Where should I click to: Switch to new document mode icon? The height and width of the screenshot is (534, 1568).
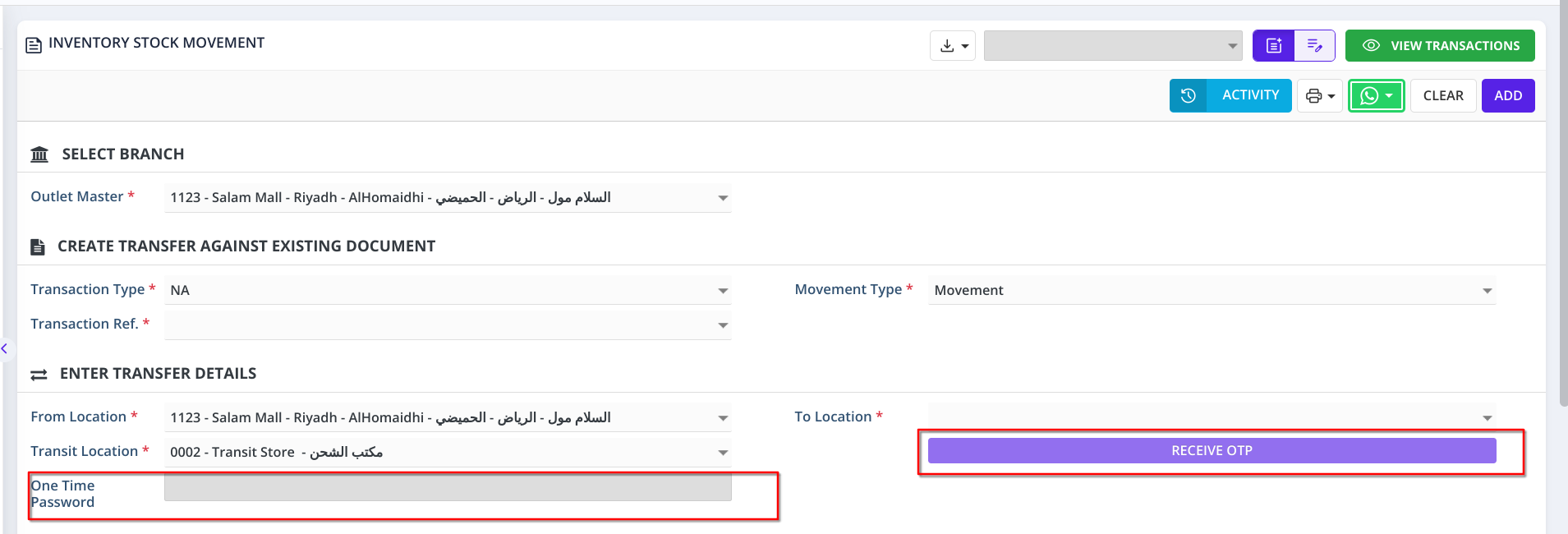pyautogui.click(x=1273, y=46)
